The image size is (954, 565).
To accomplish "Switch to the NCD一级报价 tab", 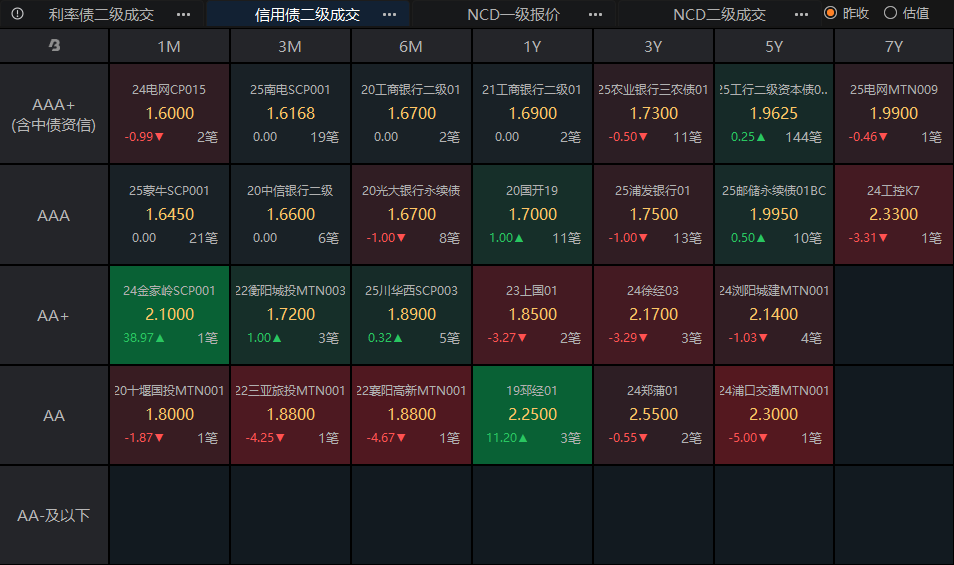I will point(514,15).
